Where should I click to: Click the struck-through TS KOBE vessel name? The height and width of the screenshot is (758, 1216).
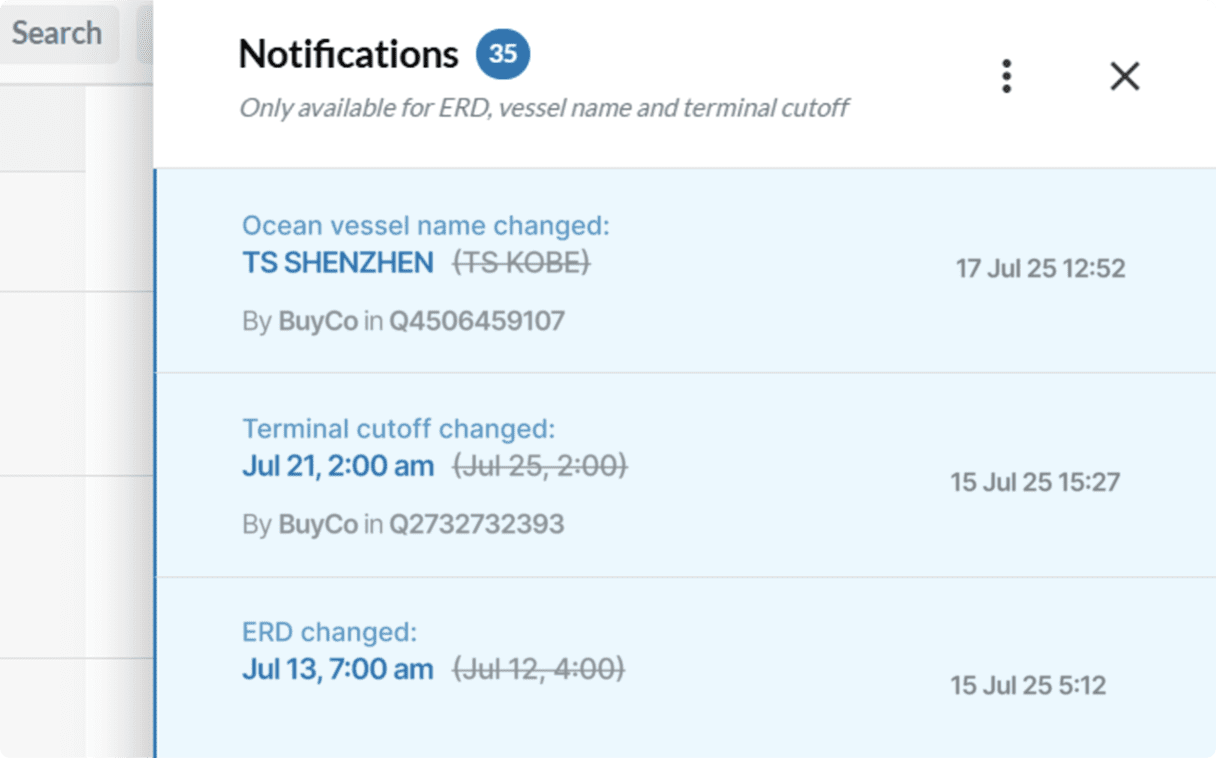point(521,263)
